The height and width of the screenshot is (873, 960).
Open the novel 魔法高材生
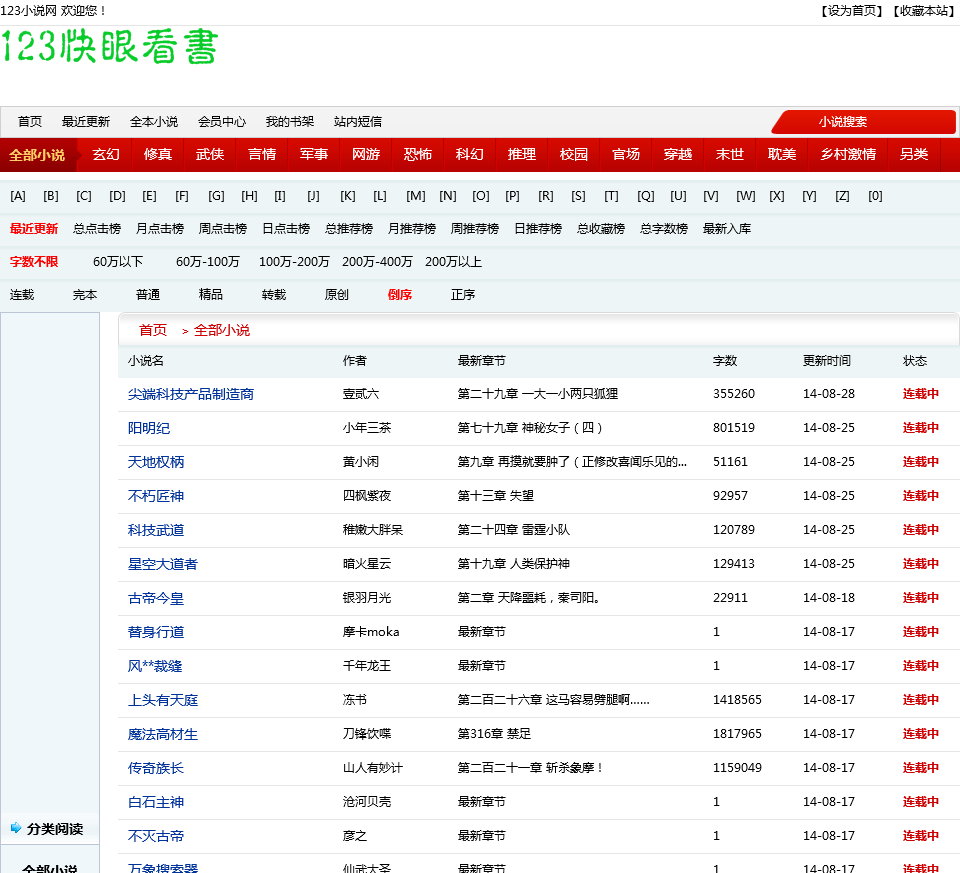click(x=163, y=734)
